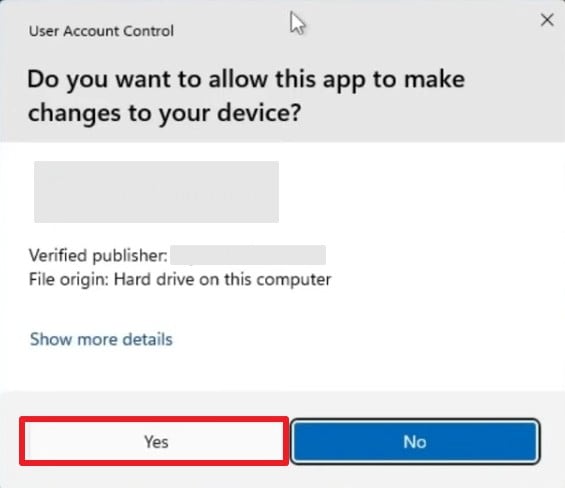
Task: Click the changes to your device question line
Action: tap(164, 114)
